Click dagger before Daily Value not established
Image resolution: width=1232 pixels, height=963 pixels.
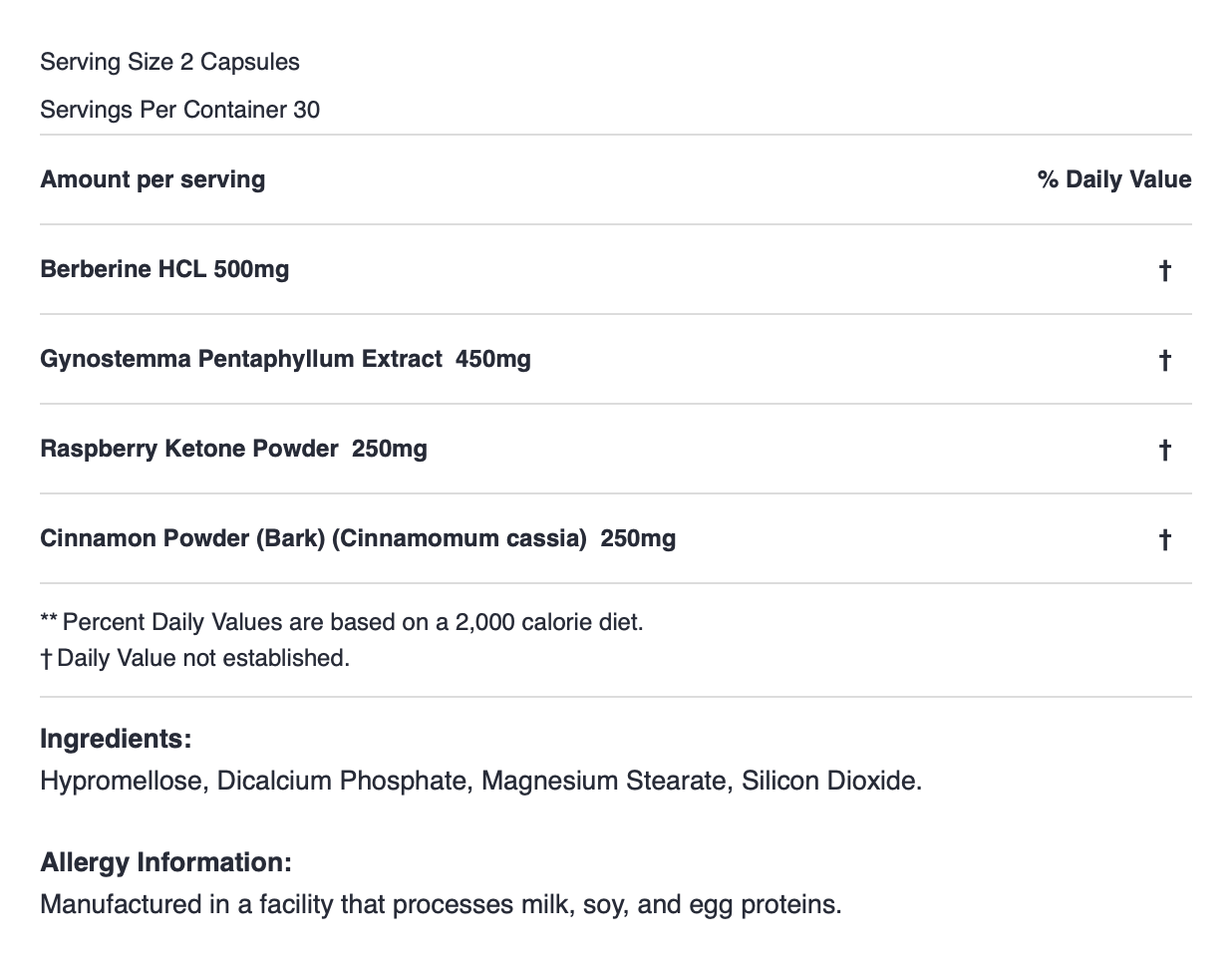coord(46,659)
